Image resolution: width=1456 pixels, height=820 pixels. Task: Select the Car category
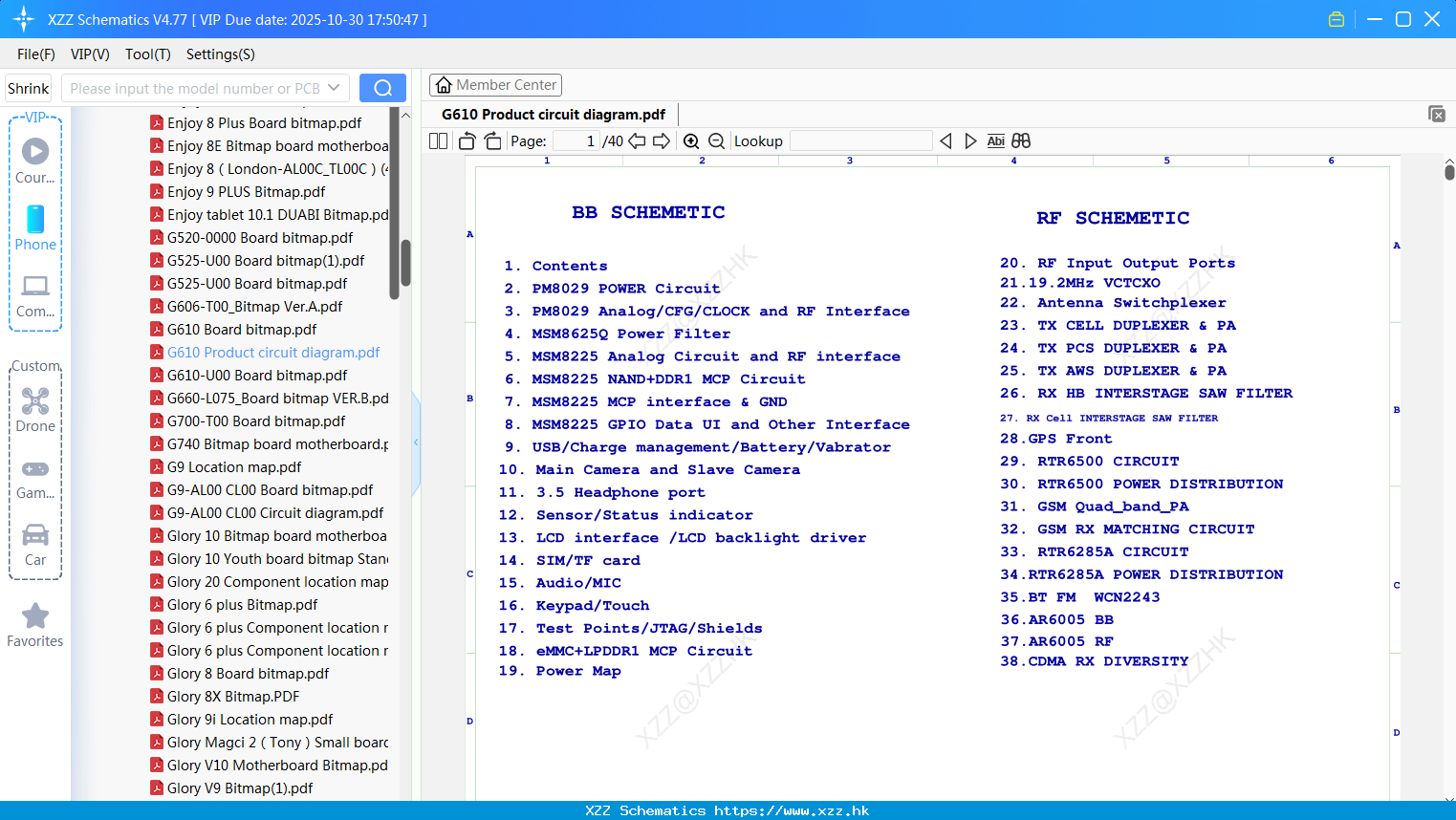pyautogui.click(x=35, y=545)
